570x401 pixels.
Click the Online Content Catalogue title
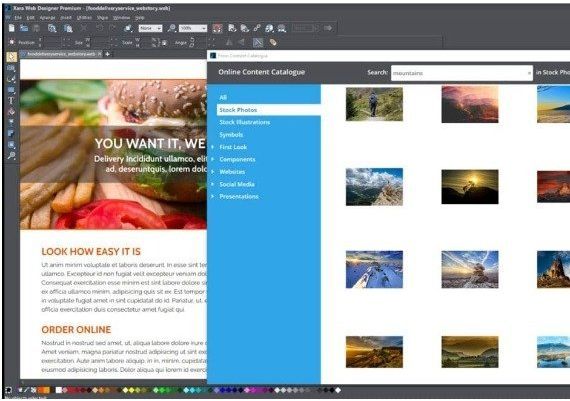pyautogui.click(x=261, y=72)
